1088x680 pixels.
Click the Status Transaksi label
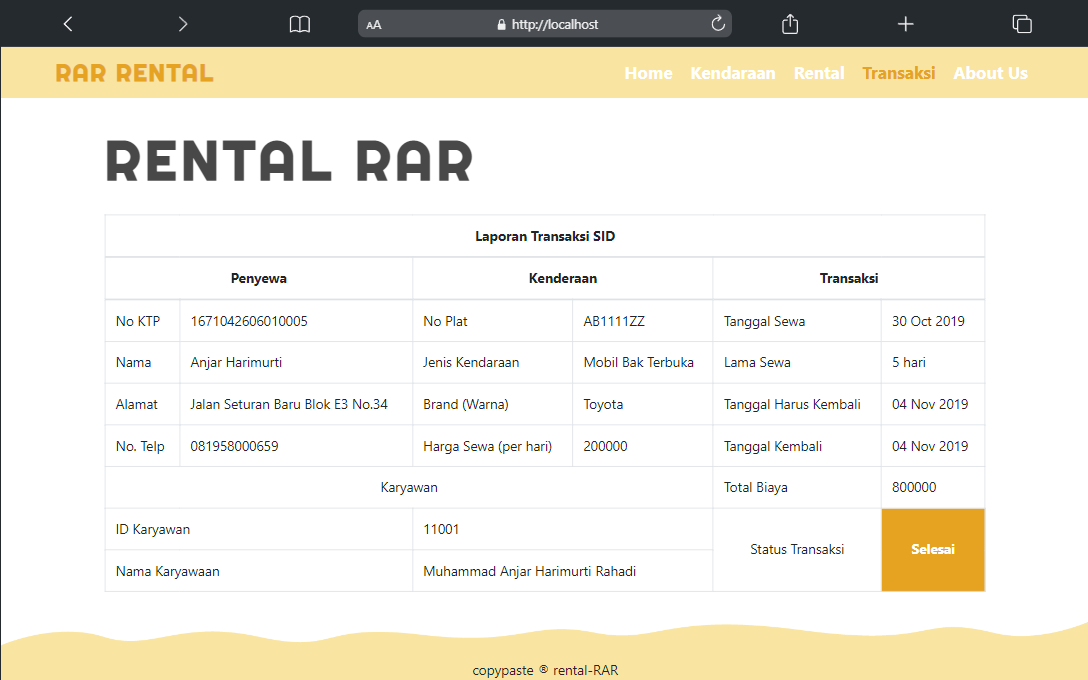797,550
